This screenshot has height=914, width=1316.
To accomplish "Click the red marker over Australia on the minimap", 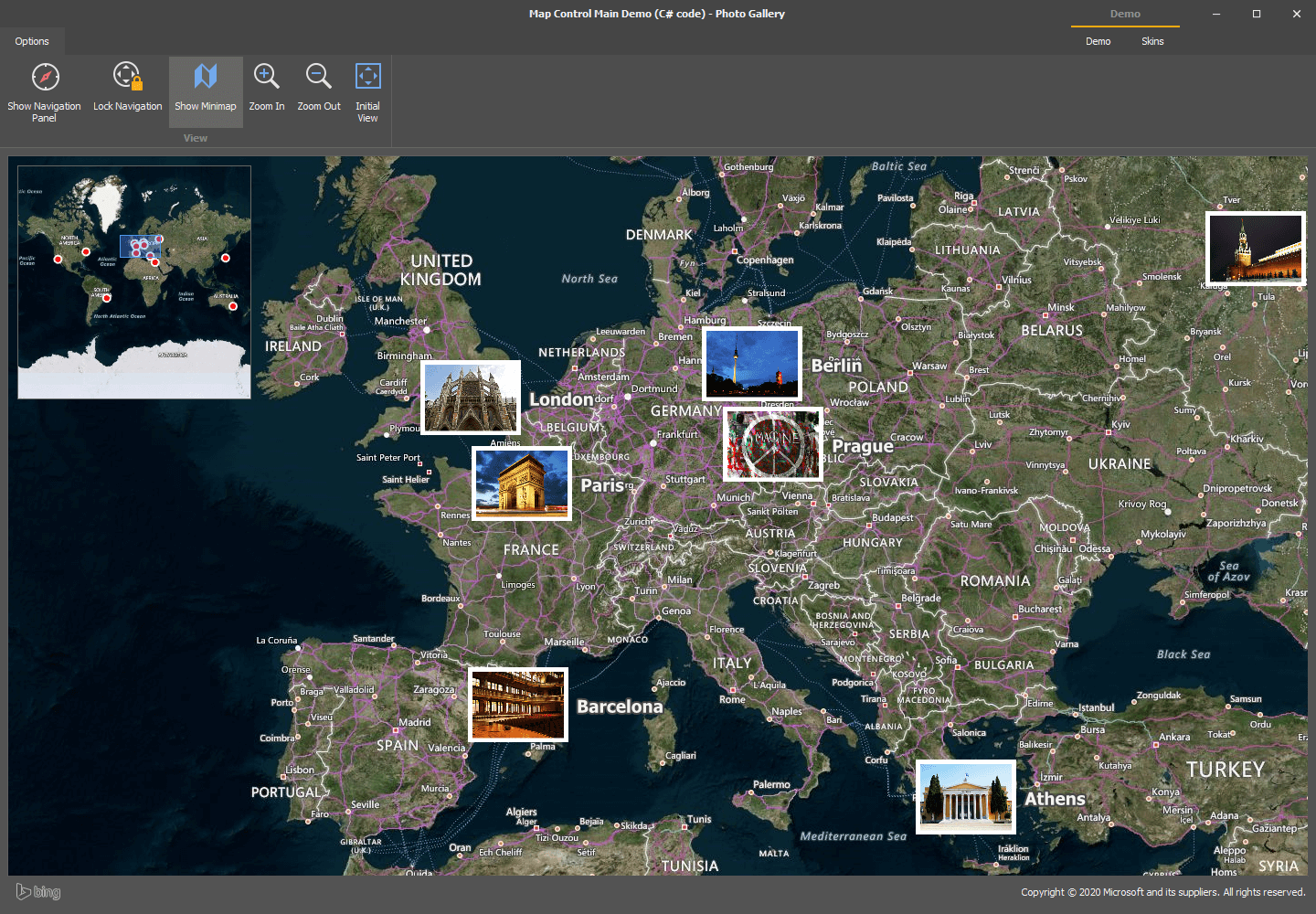I will [x=233, y=306].
